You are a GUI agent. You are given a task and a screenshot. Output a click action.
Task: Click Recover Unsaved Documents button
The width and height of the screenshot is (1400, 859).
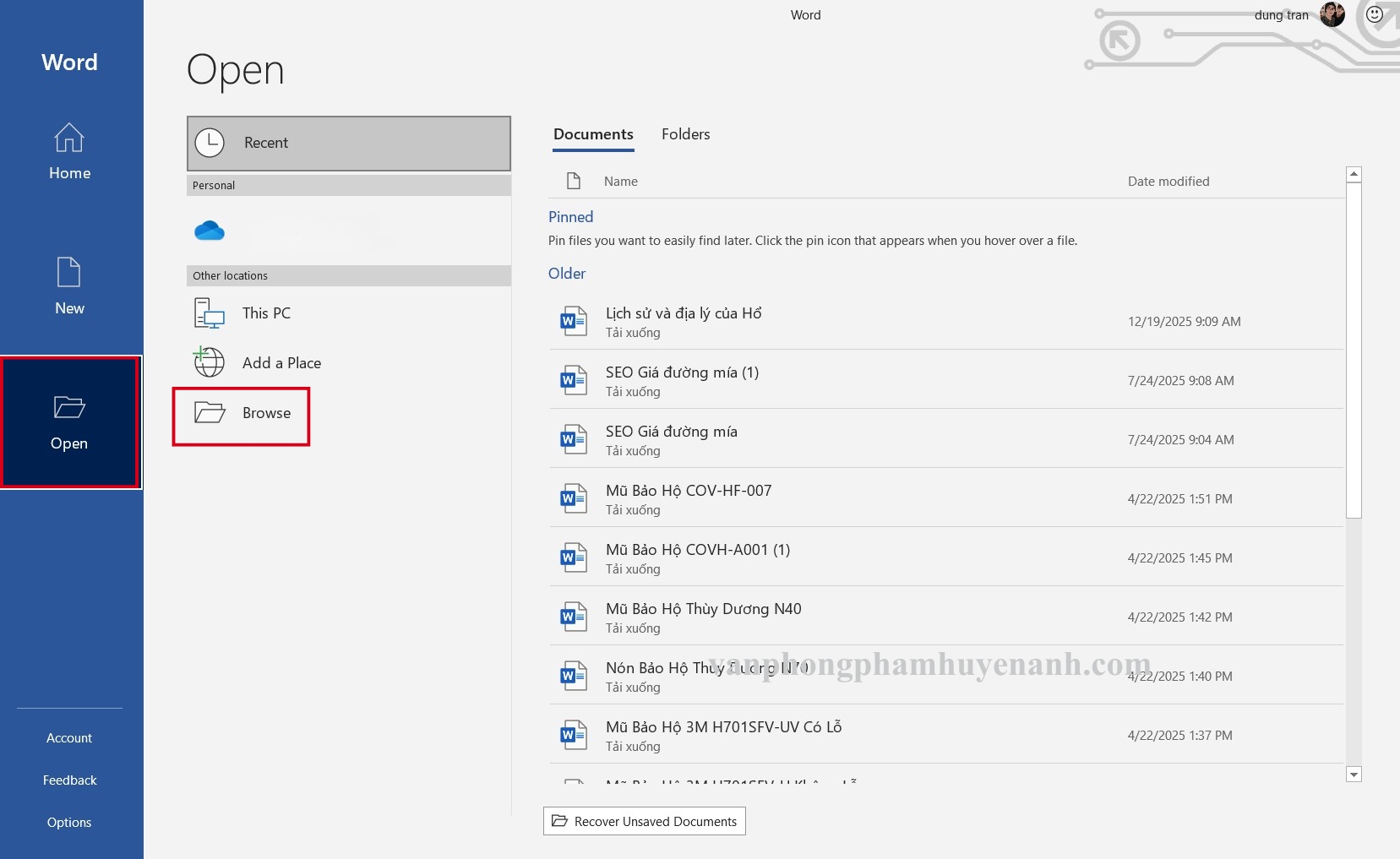645,821
